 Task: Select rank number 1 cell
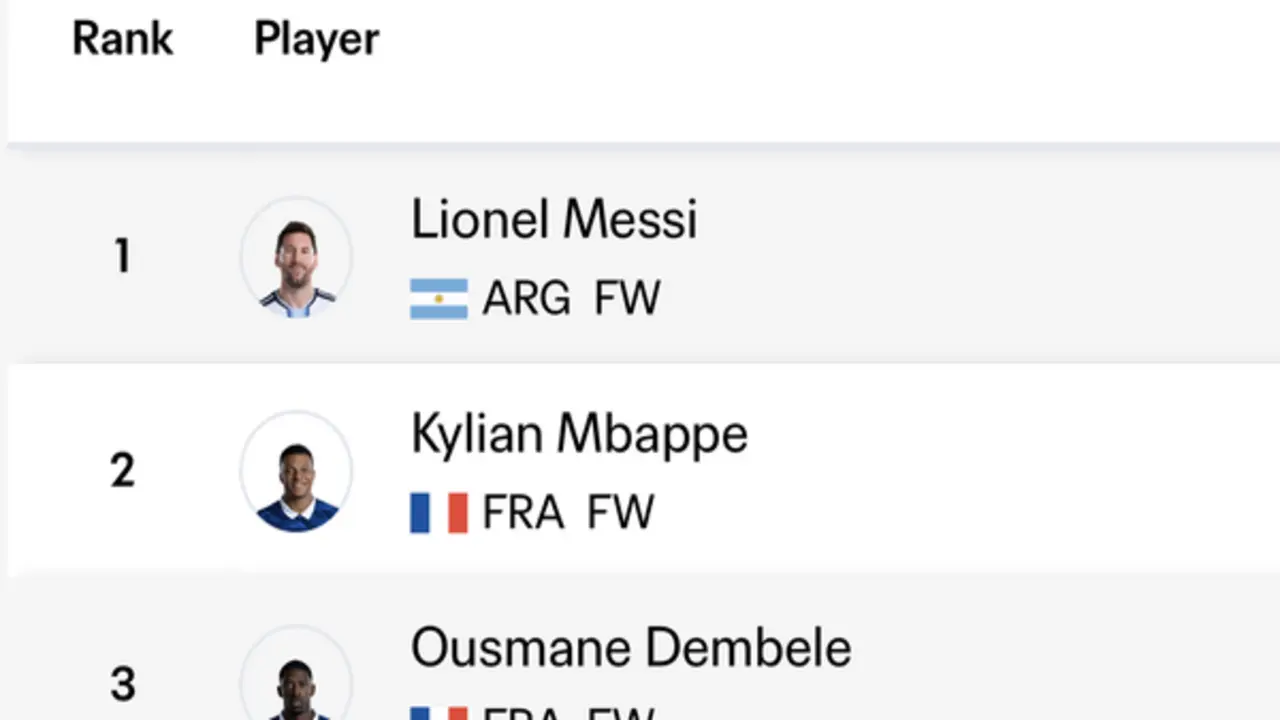coord(122,257)
